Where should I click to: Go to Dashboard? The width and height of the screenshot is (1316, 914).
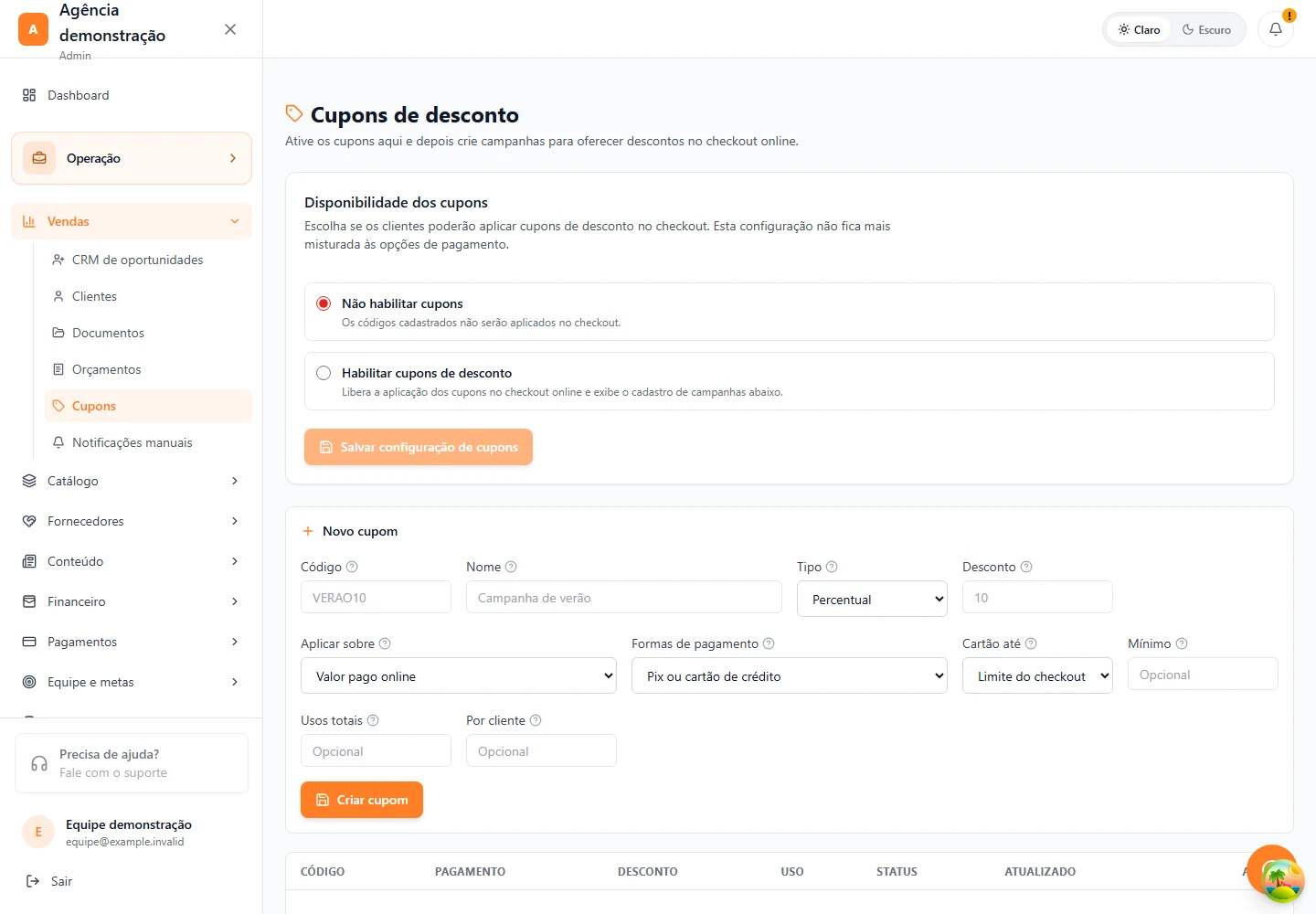pyautogui.click(x=132, y=95)
